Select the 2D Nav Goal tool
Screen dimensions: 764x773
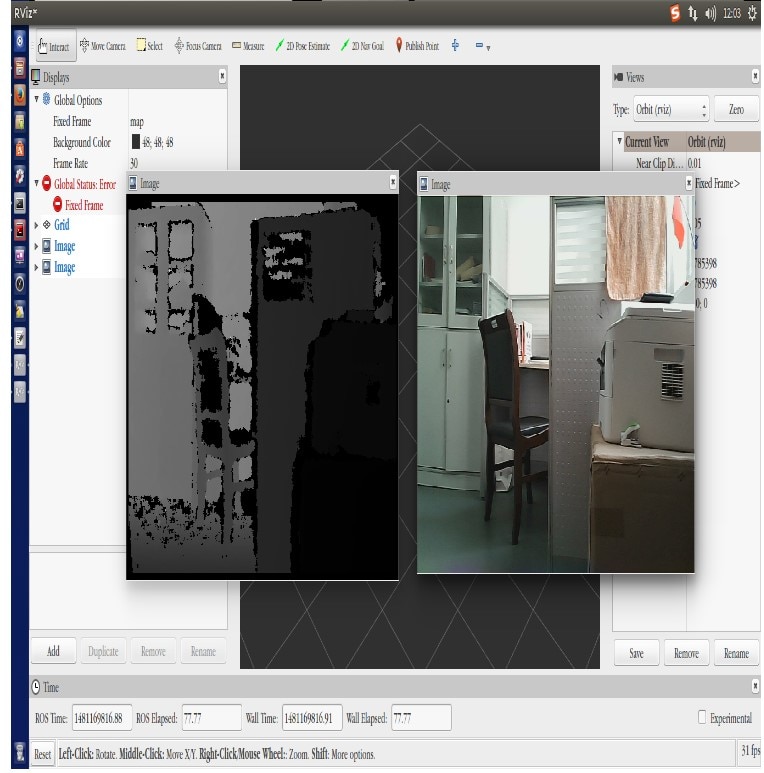tap(362, 46)
